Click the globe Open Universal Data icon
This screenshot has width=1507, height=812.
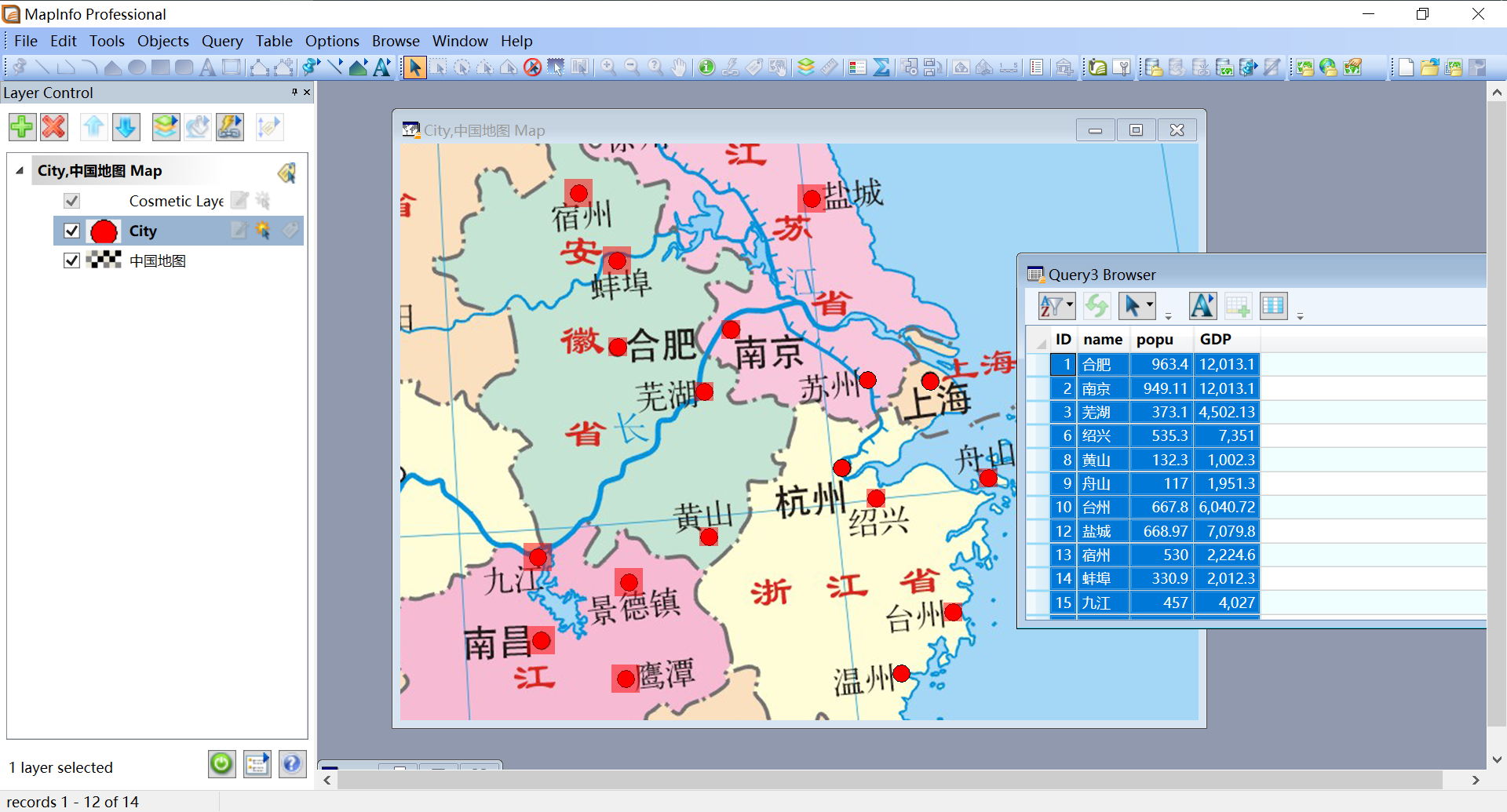point(1328,67)
